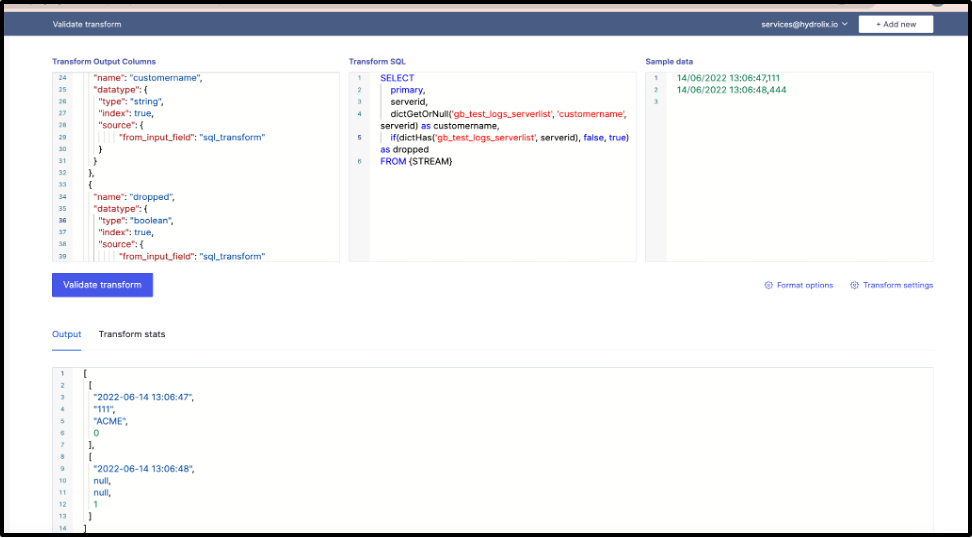
Task: Click the Transform settings gear icon
Action: click(x=854, y=285)
